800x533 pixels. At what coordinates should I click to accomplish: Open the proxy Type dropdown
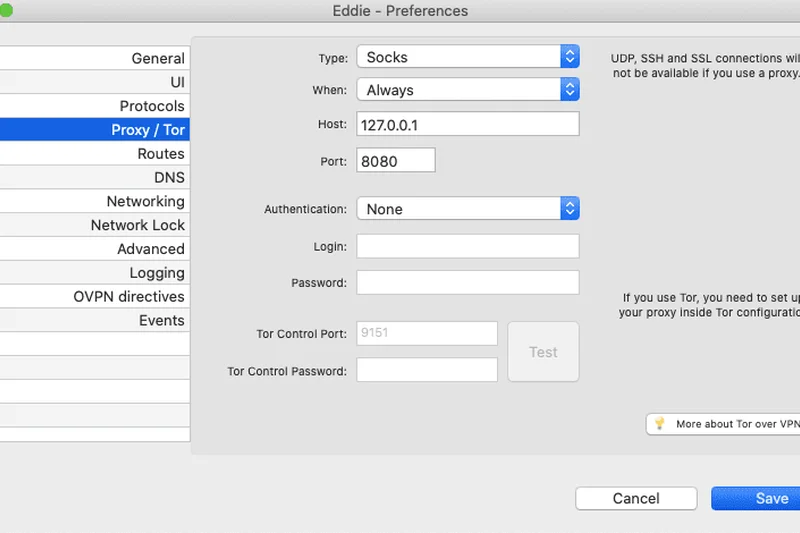coord(468,57)
